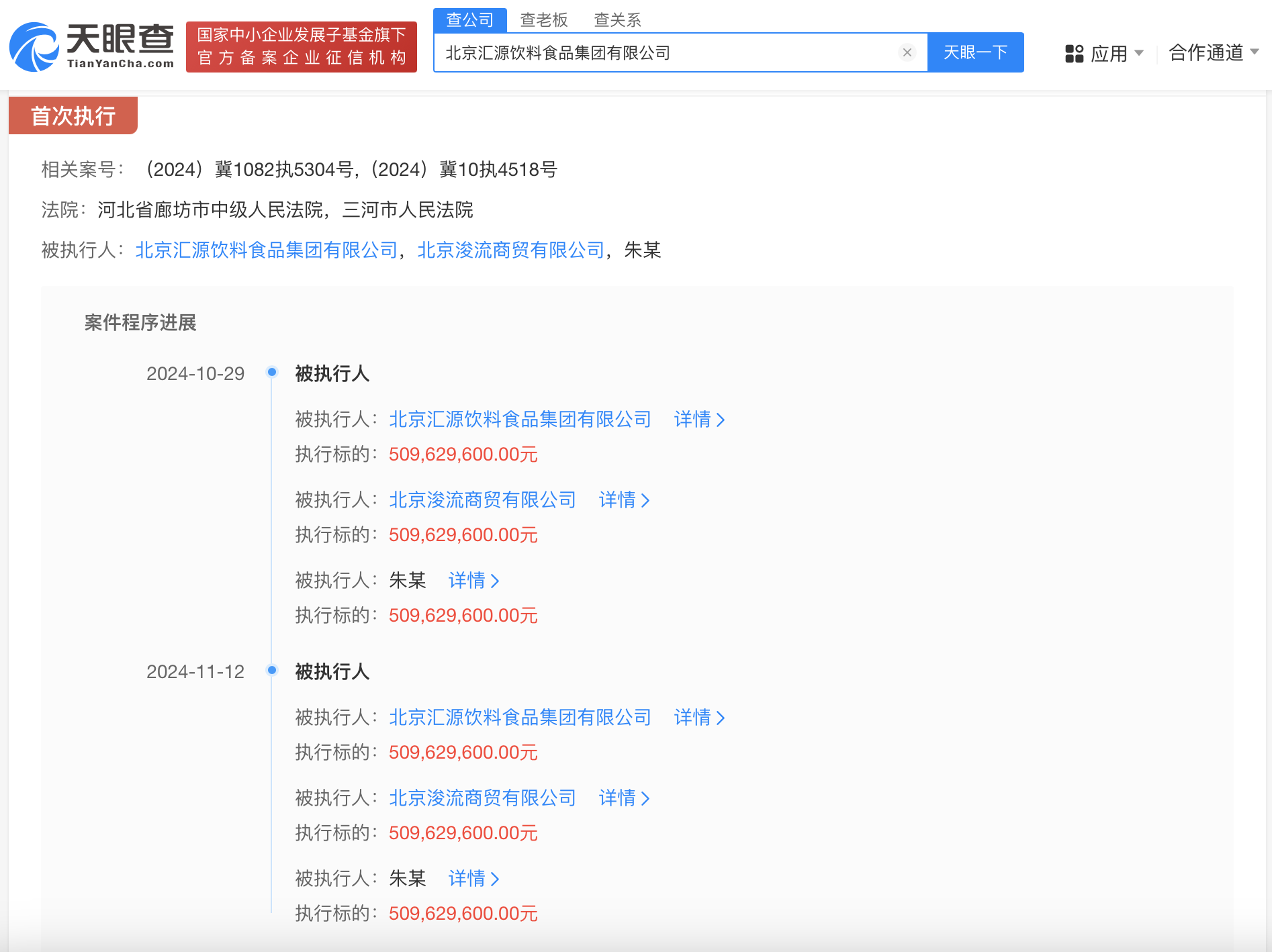
Task: Open 北京浚流商贸有限公司 link in the header summary
Action: tap(511, 250)
